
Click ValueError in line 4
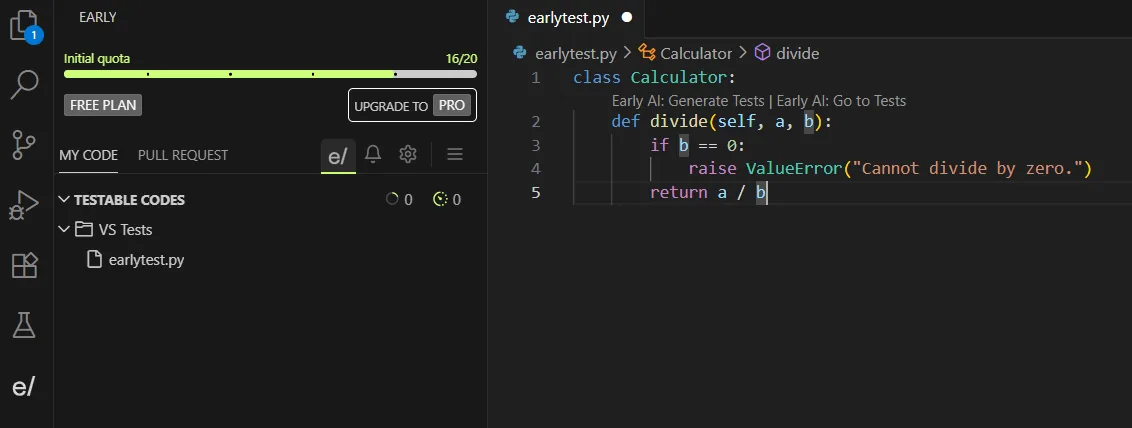794,169
